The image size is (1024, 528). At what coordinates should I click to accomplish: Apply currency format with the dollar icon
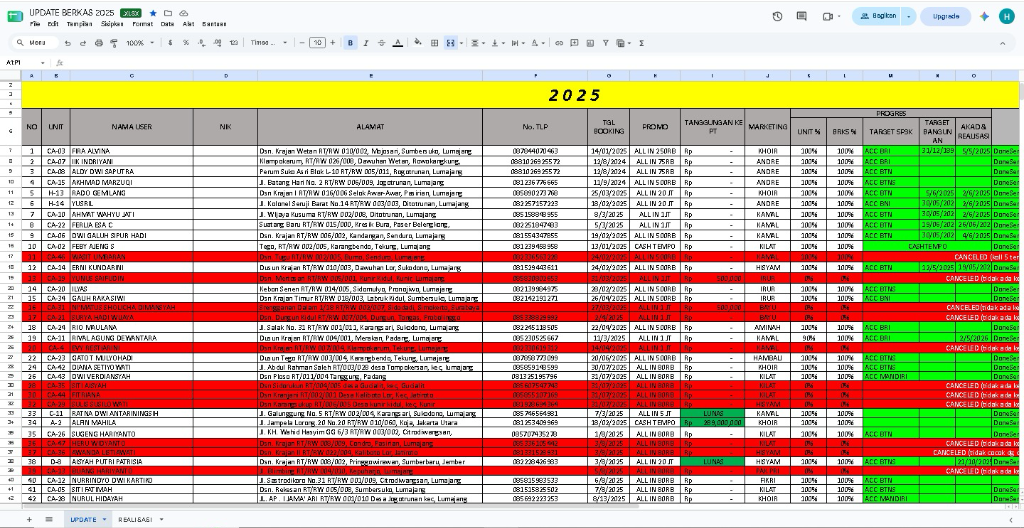point(170,43)
